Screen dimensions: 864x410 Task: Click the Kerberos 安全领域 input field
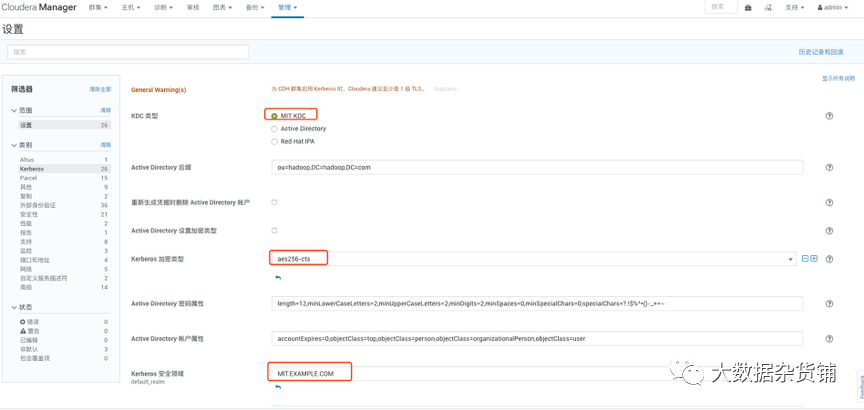(537, 374)
